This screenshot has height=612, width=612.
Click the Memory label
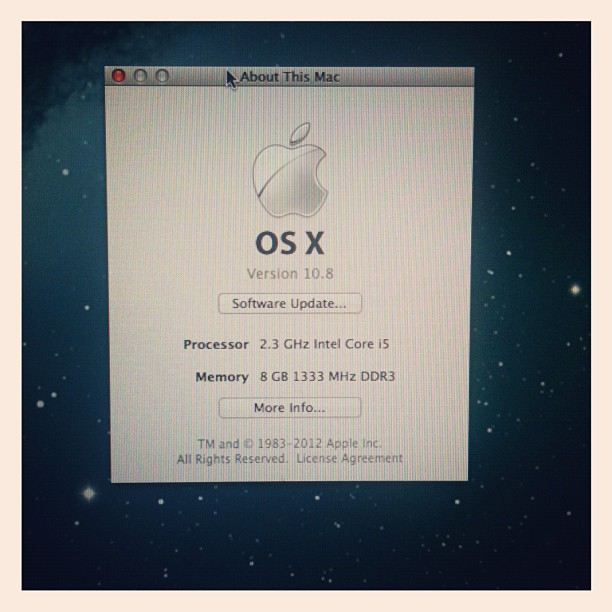pyautogui.click(x=222, y=377)
